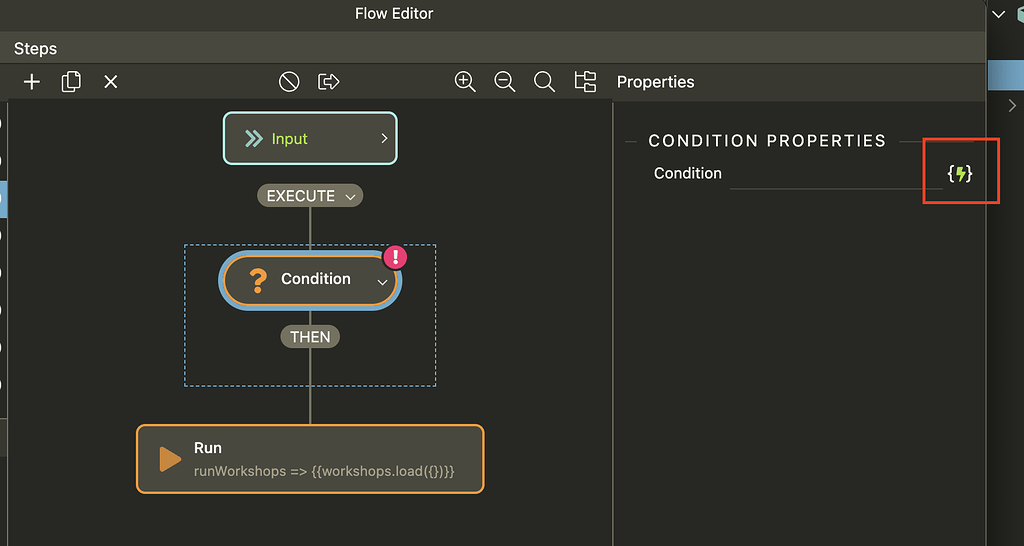Click the plus icon to add a step
Viewport: 1024px width, 546px height.
[x=32, y=82]
